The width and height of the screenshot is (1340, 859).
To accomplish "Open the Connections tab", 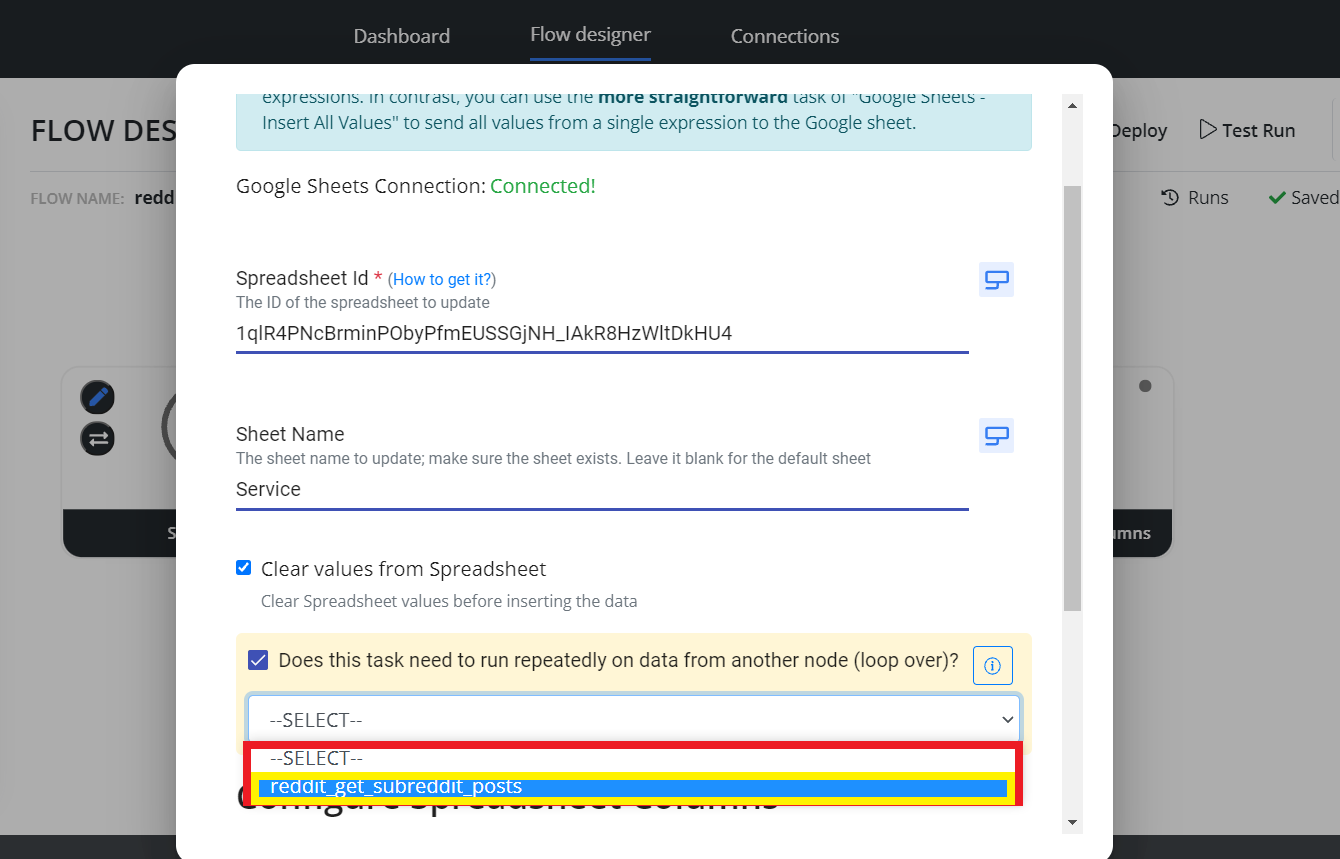I will pyautogui.click(x=785, y=36).
